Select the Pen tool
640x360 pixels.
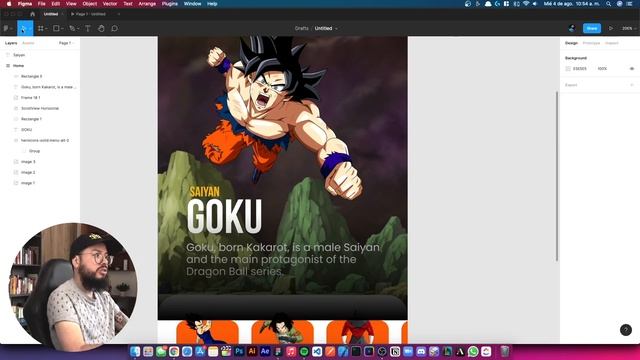click(72, 29)
